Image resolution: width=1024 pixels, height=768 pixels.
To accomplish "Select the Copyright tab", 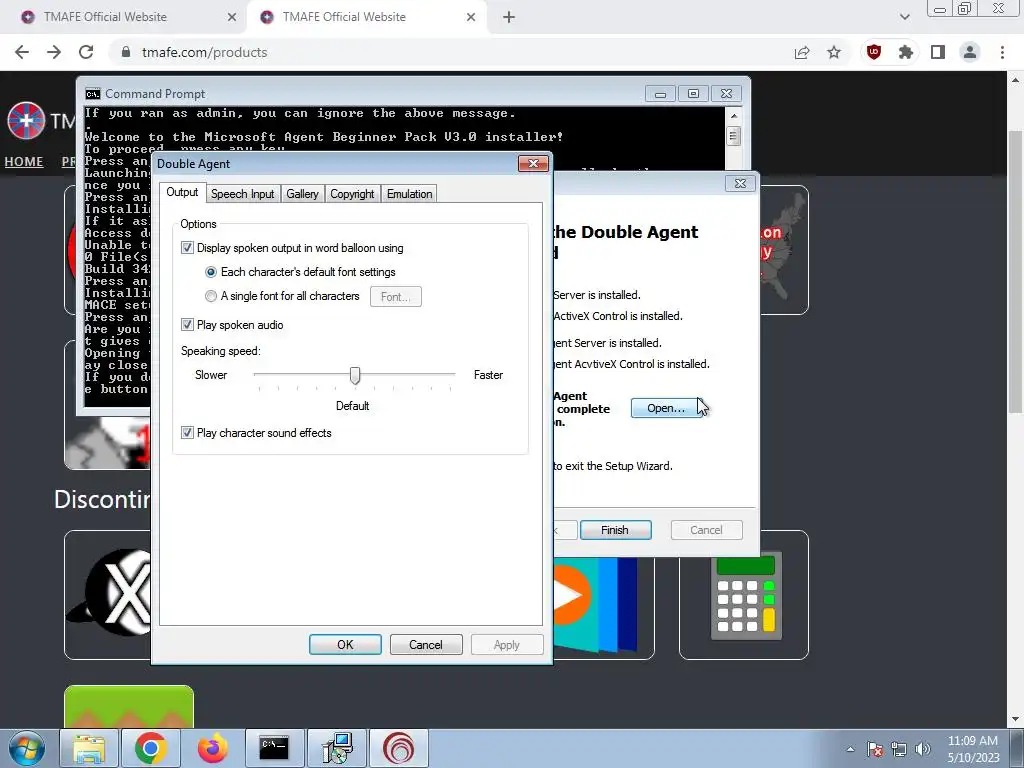I will [x=352, y=194].
